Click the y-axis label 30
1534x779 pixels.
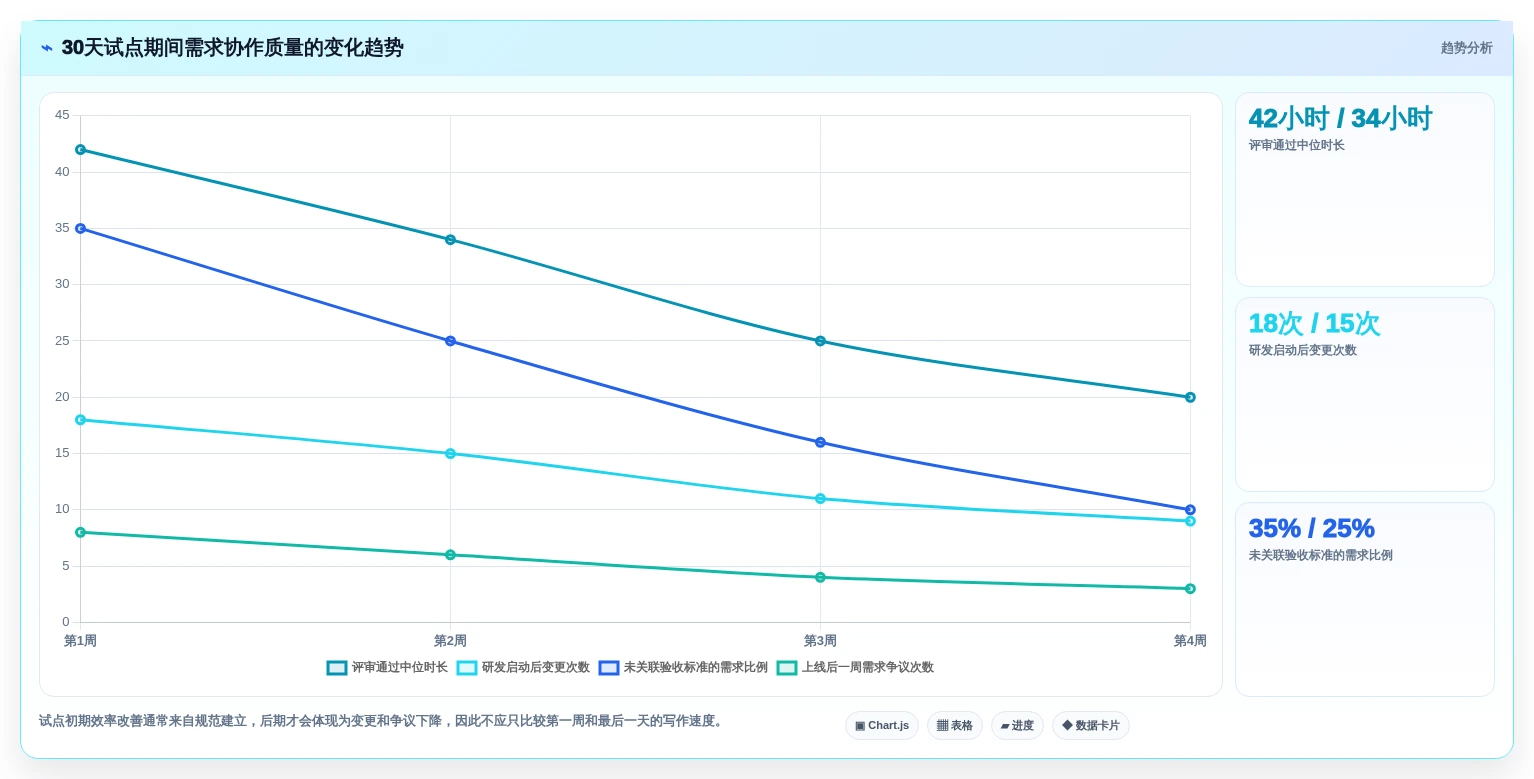62,284
